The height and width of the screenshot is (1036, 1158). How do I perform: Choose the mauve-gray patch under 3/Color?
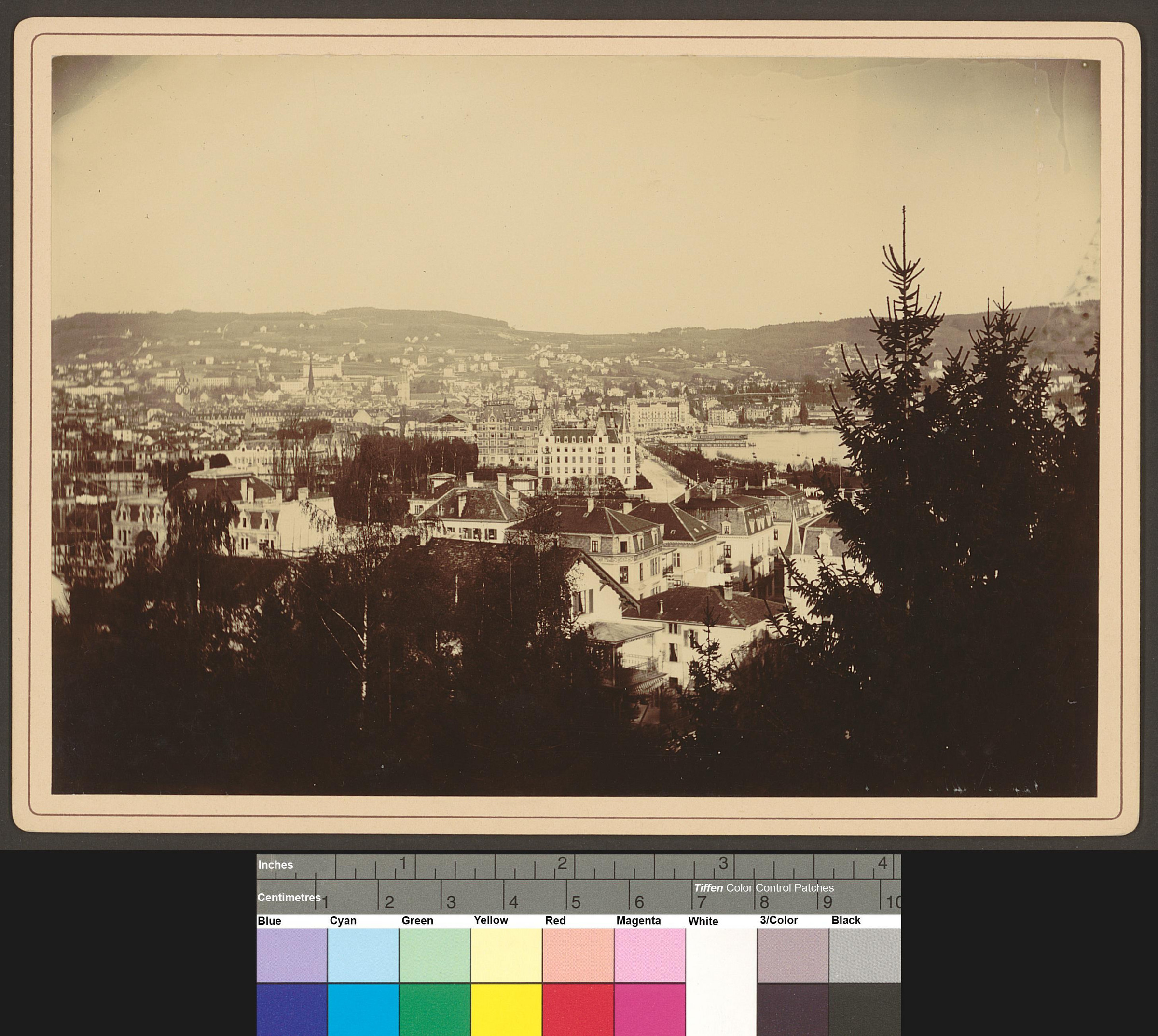click(x=793, y=955)
